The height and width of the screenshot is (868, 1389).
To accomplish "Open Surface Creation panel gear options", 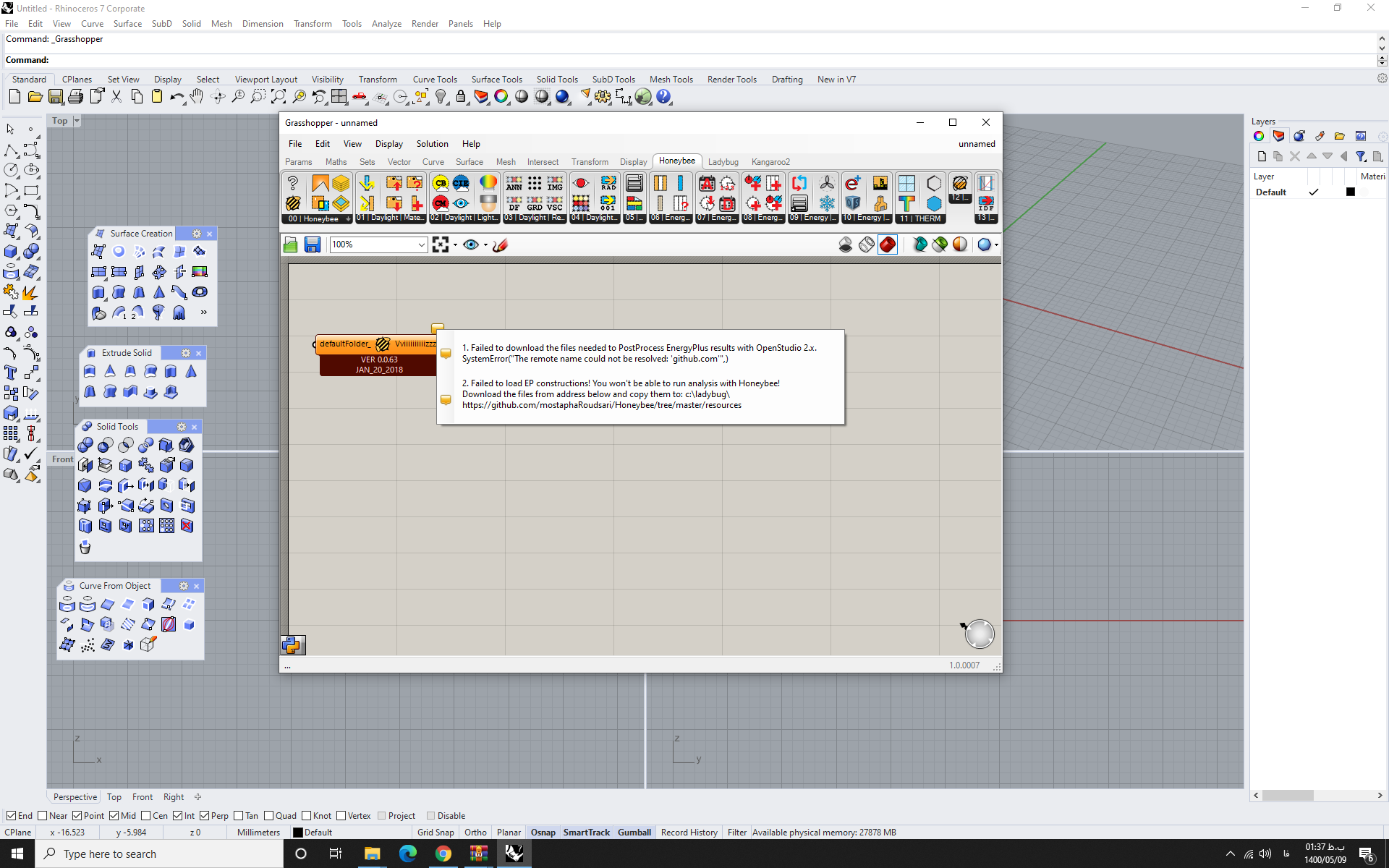I will click(196, 234).
